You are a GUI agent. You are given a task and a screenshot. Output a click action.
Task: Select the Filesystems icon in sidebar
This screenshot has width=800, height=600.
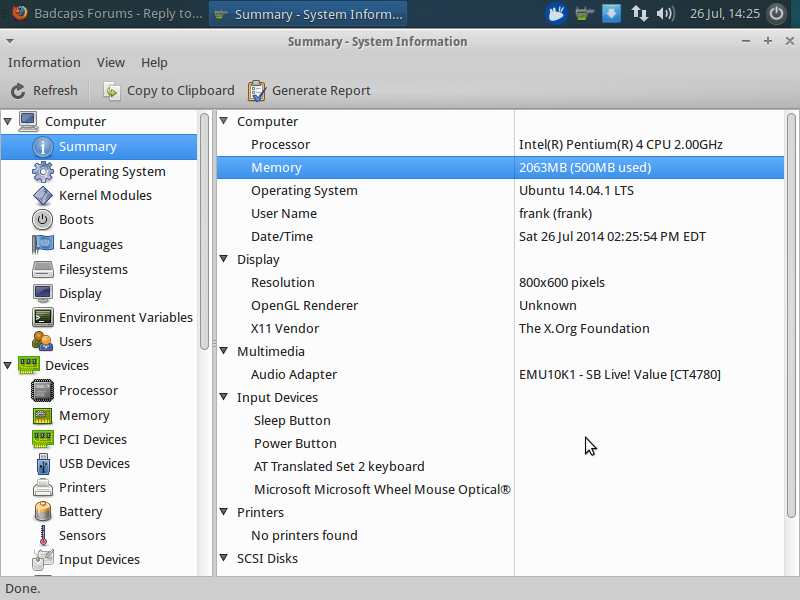point(43,269)
